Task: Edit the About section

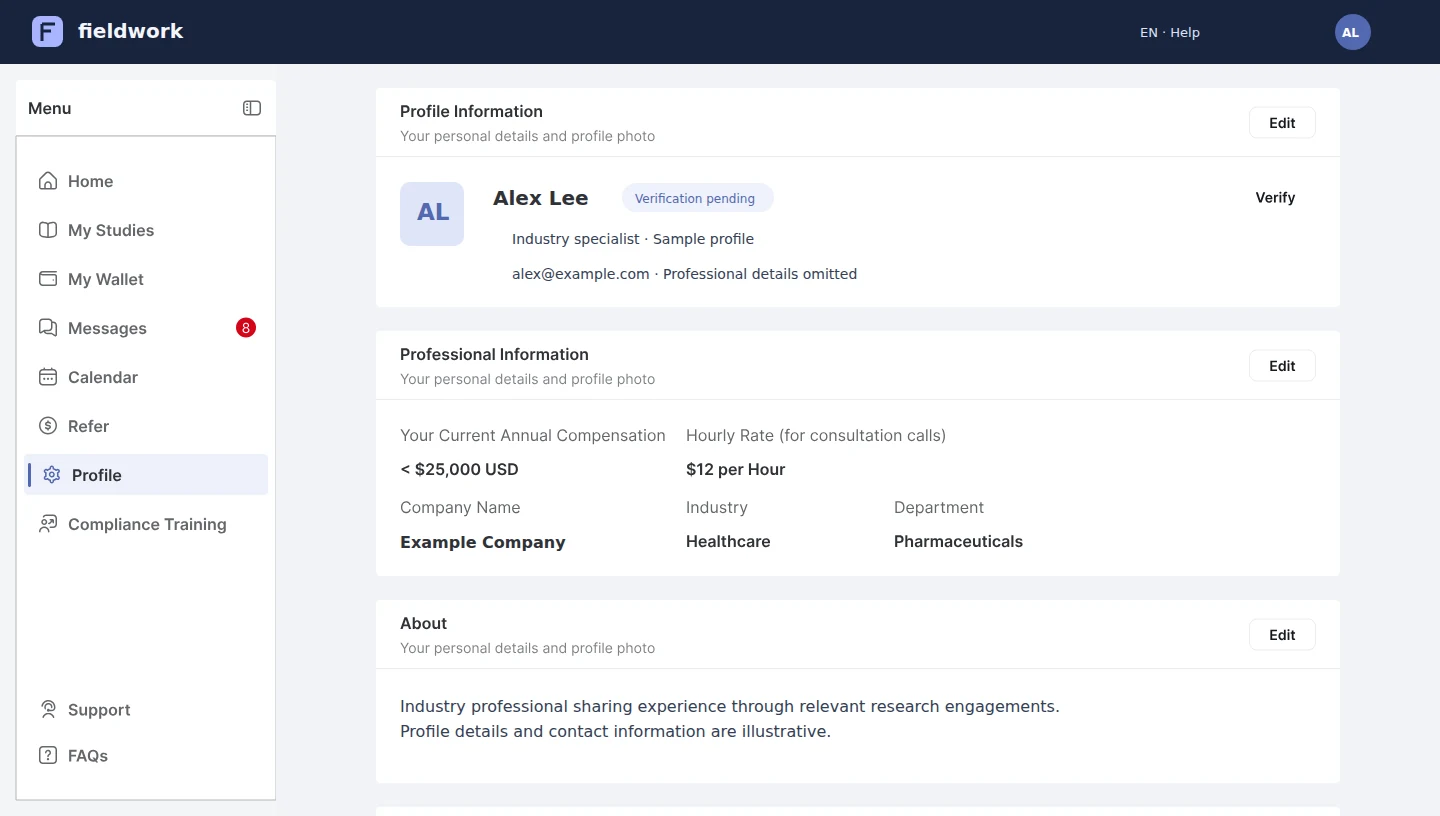Action: pos(1282,635)
